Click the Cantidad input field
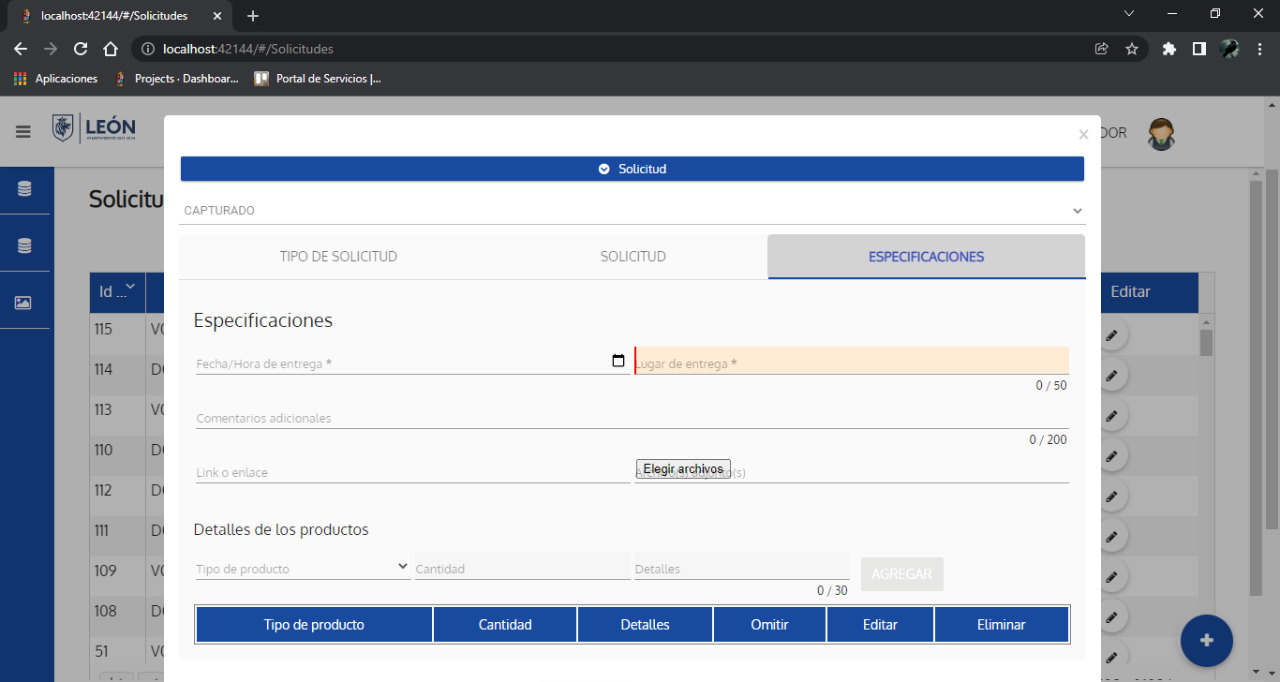Image resolution: width=1280 pixels, height=682 pixels. (x=522, y=568)
